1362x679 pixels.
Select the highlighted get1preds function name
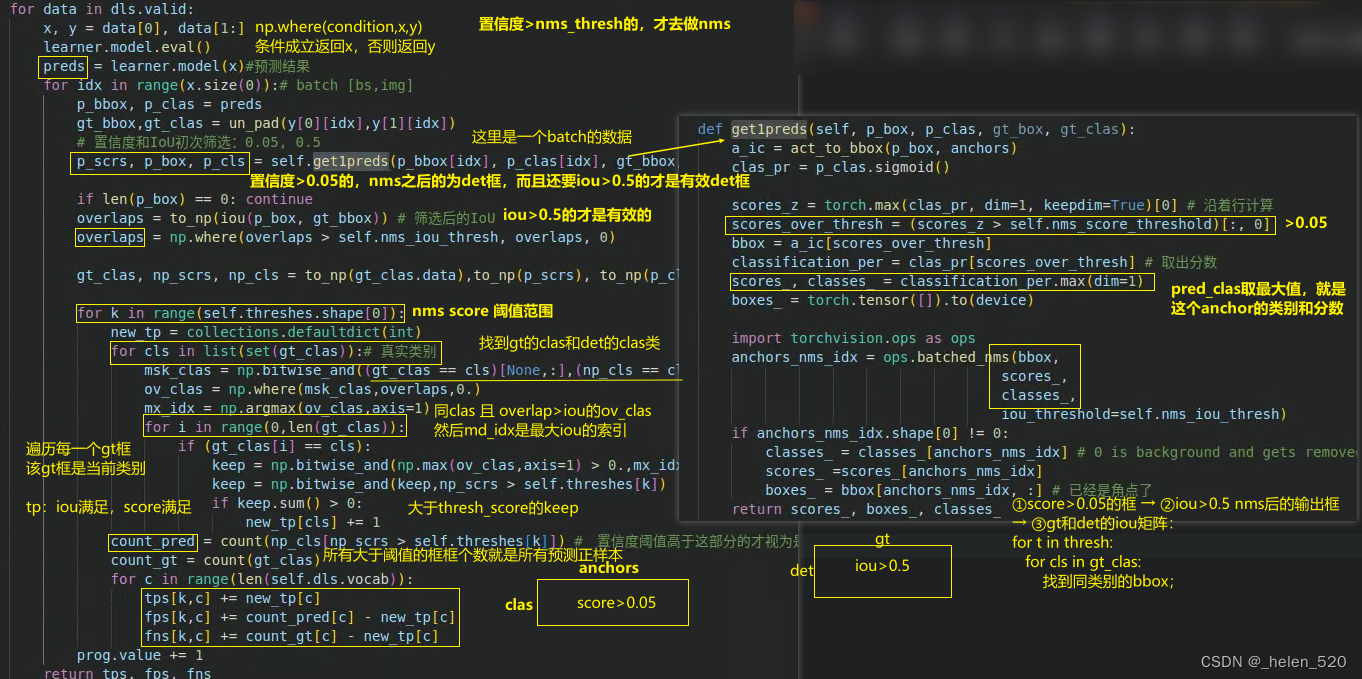(x=768, y=128)
